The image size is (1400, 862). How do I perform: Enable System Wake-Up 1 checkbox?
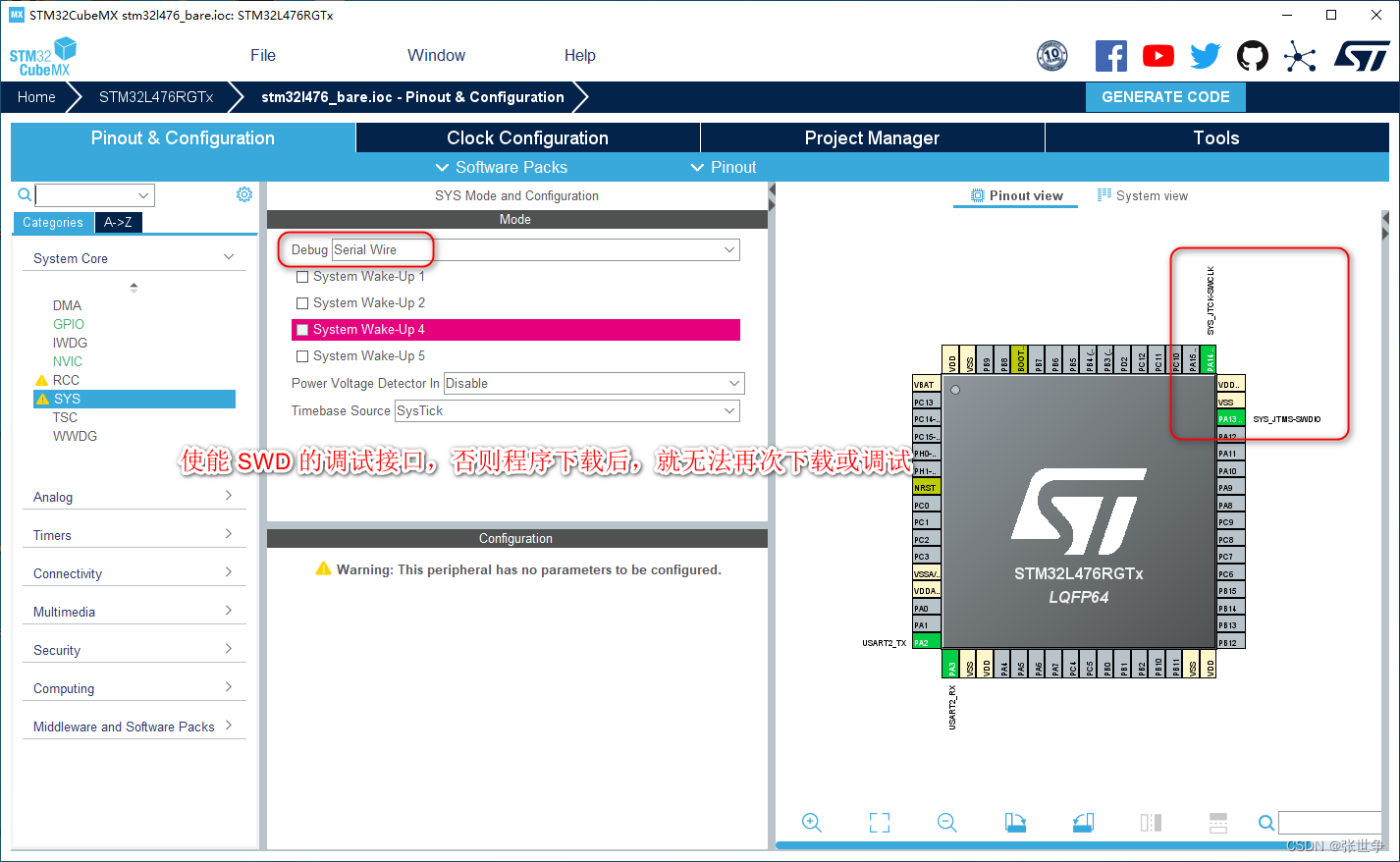click(x=302, y=277)
